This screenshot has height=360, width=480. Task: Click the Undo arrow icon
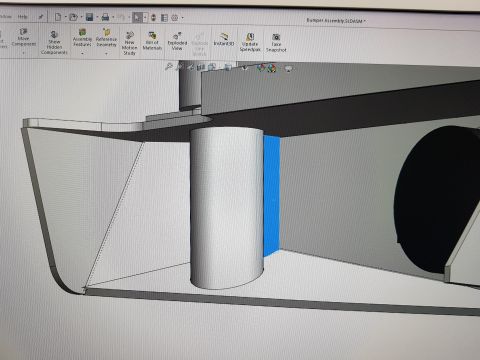[122, 17]
